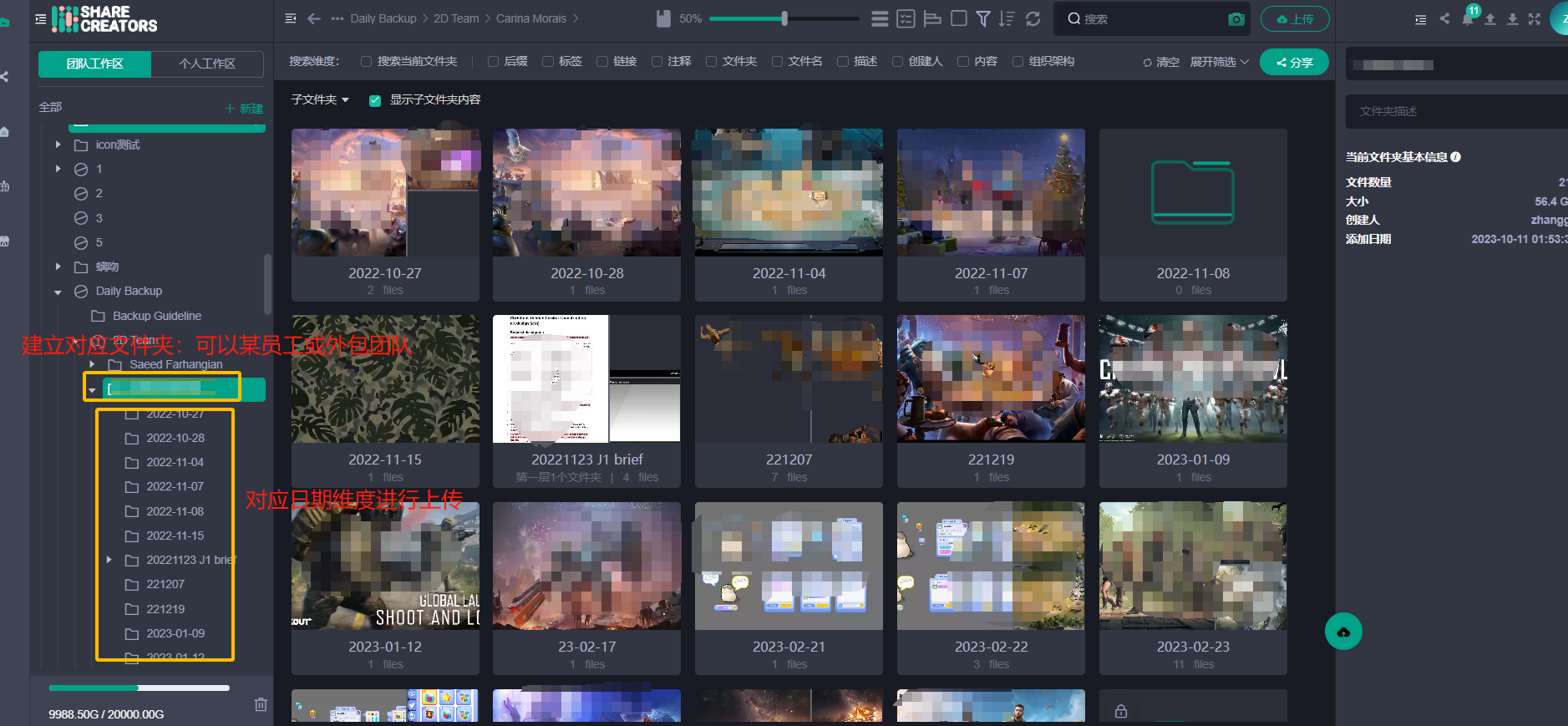Image resolution: width=1568 pixels, height=726 pixels.
Task: Switch to list view layout icon
Action: click(880, 18)
